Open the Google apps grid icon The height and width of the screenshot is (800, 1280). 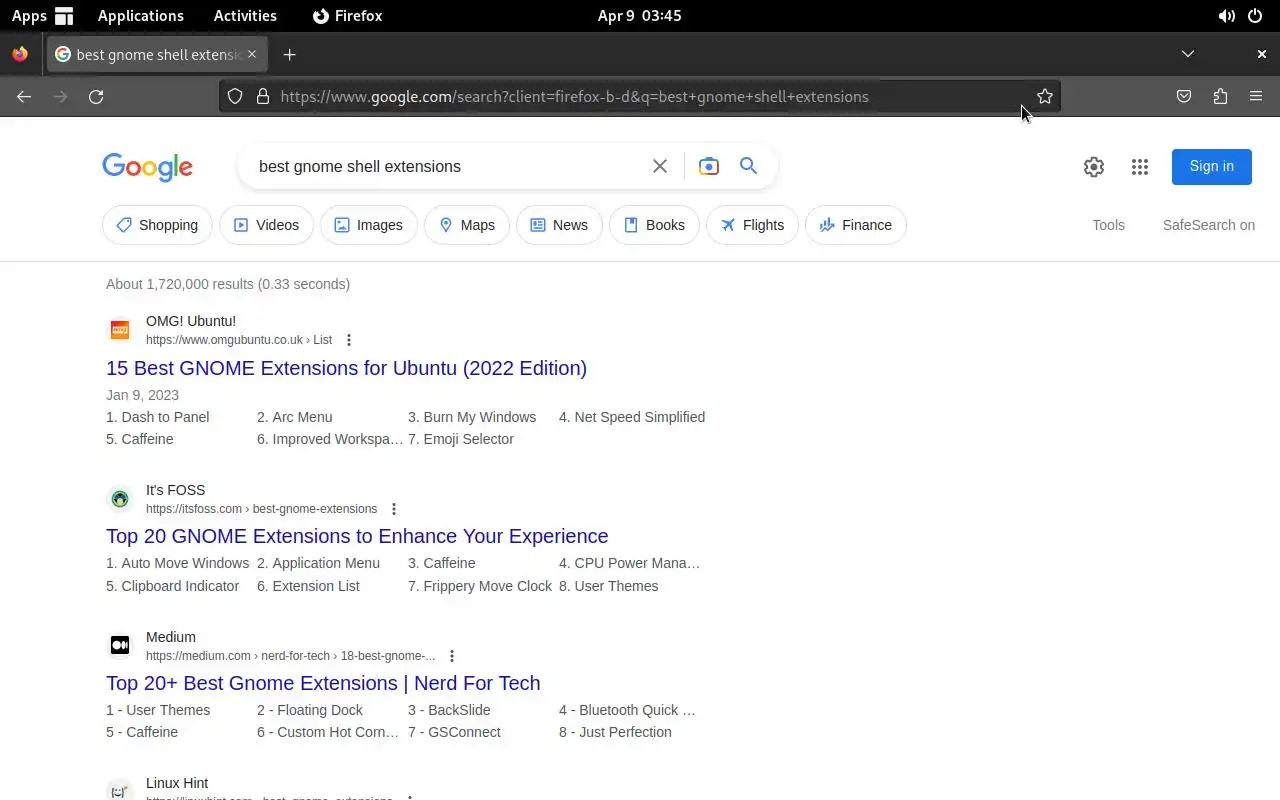[x=1140, y=167]
